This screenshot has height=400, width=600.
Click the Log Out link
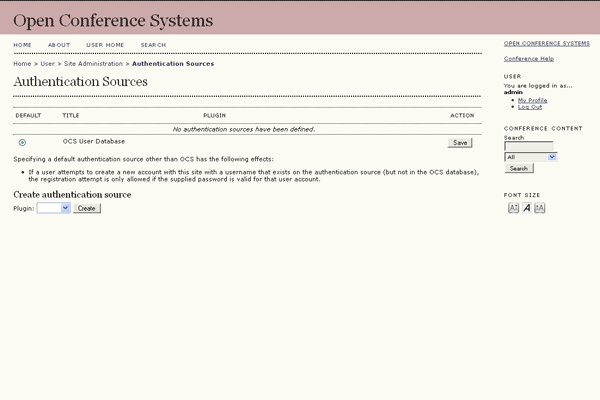point(530,107)
